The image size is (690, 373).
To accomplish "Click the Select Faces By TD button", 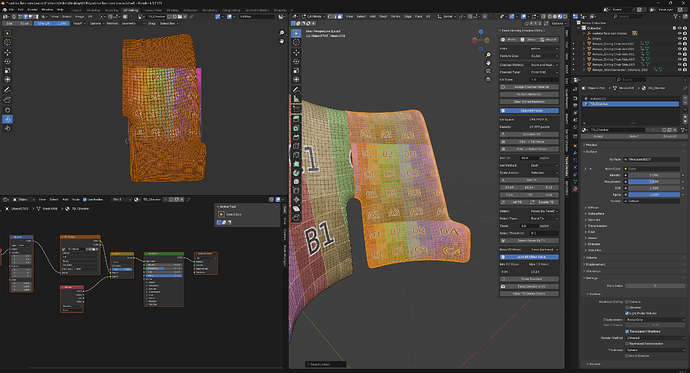I will [529, 241].
